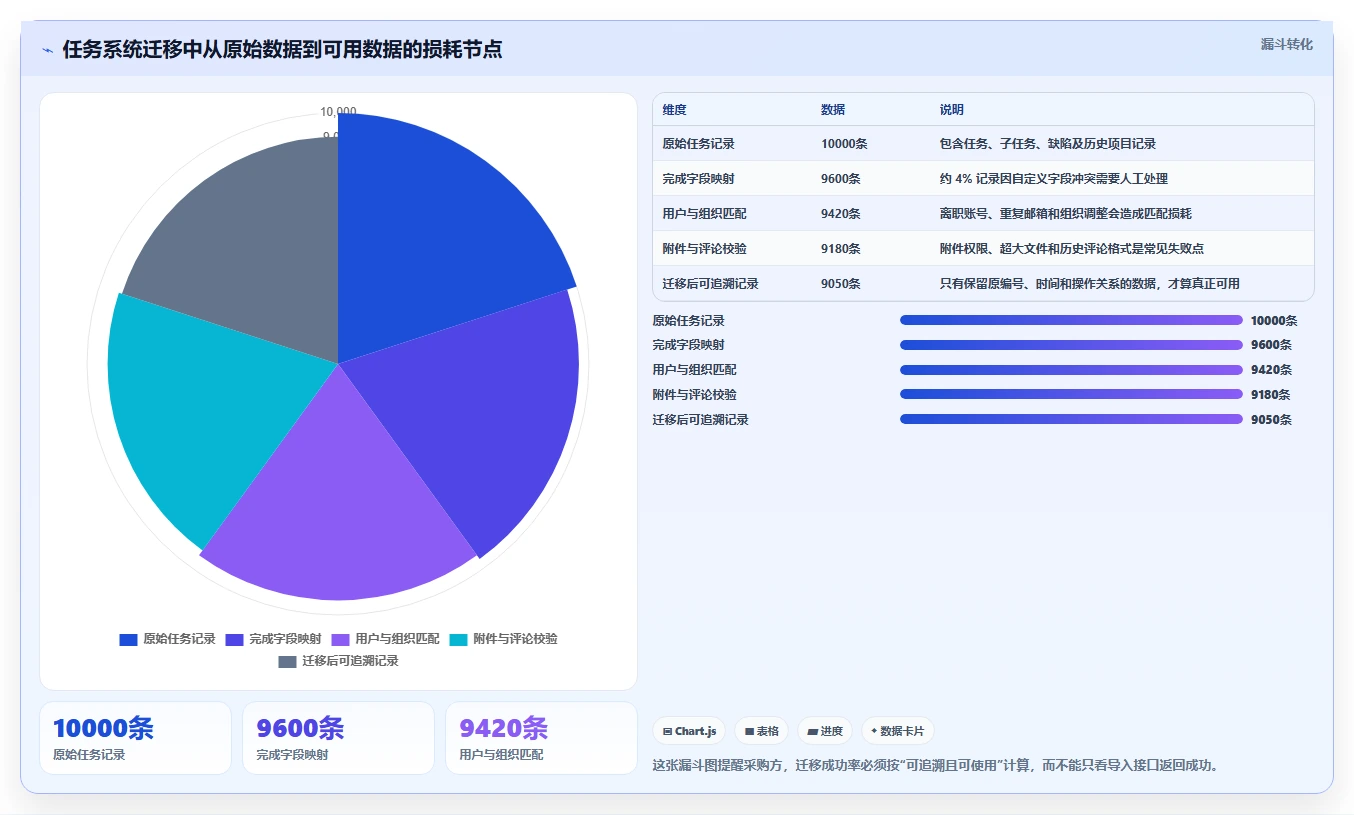This screenshot has width=1354, height=815.
Task: Click the 9420条 table cell
Action: point(841,214)
